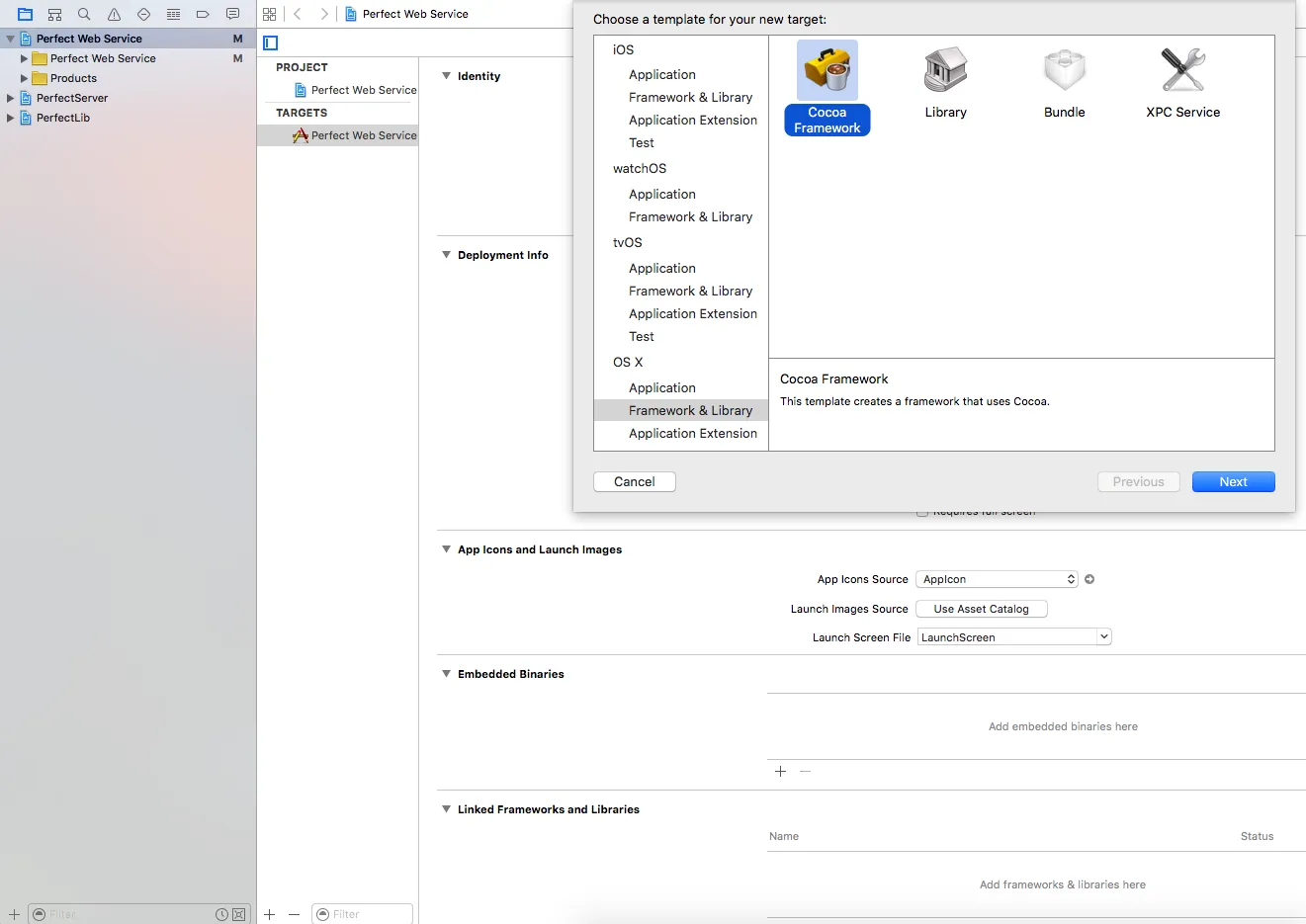Select Perfect Web Service under TARGETS
The height and width of the screenshot is (924, 1306).
[338, 135]
